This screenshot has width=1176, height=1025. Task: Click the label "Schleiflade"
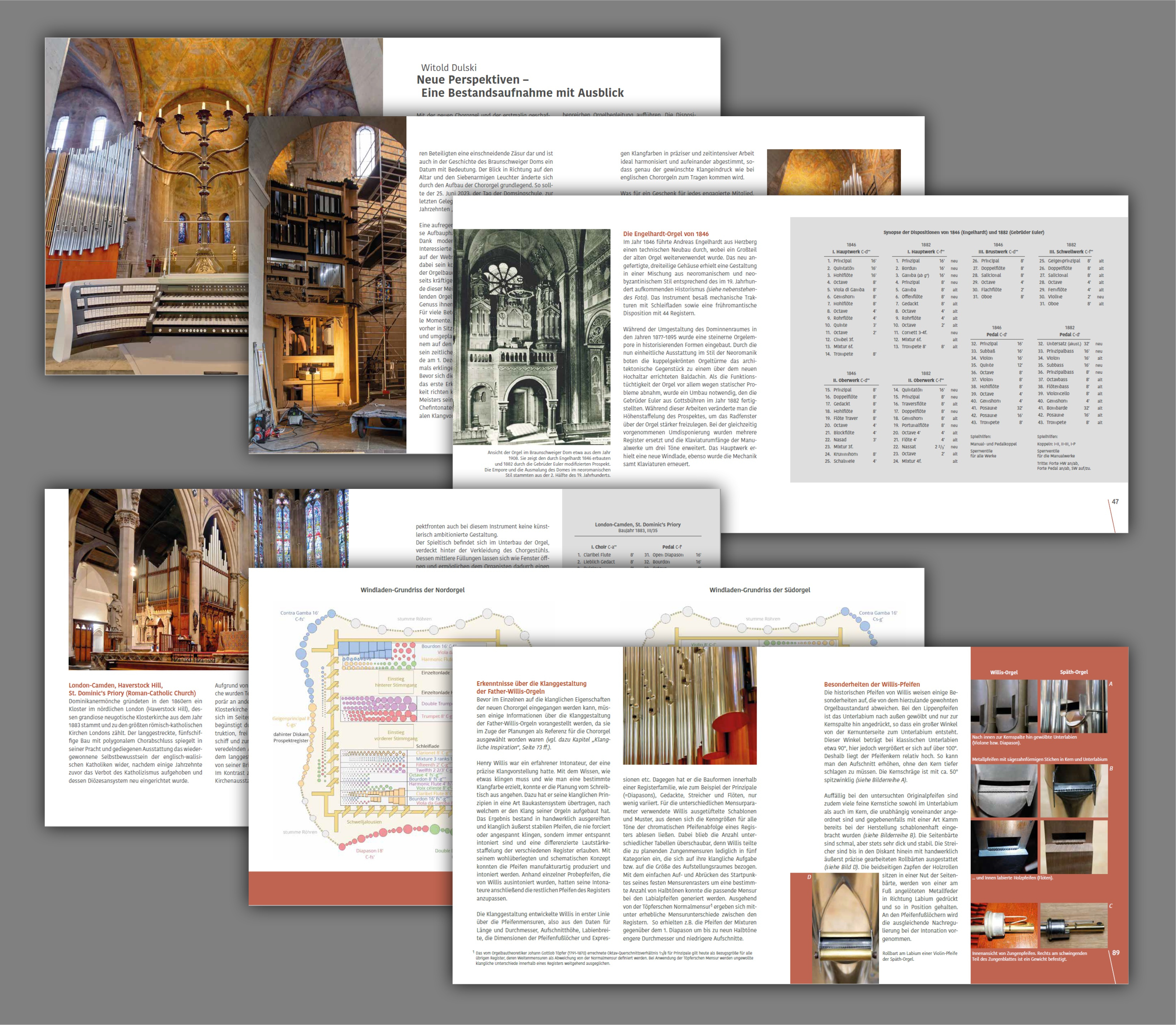pyautogui.click(x=428, y=746)
